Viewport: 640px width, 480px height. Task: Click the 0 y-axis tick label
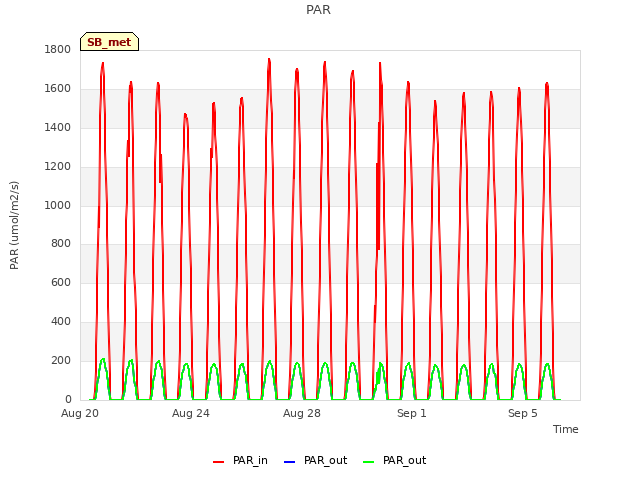68,399
